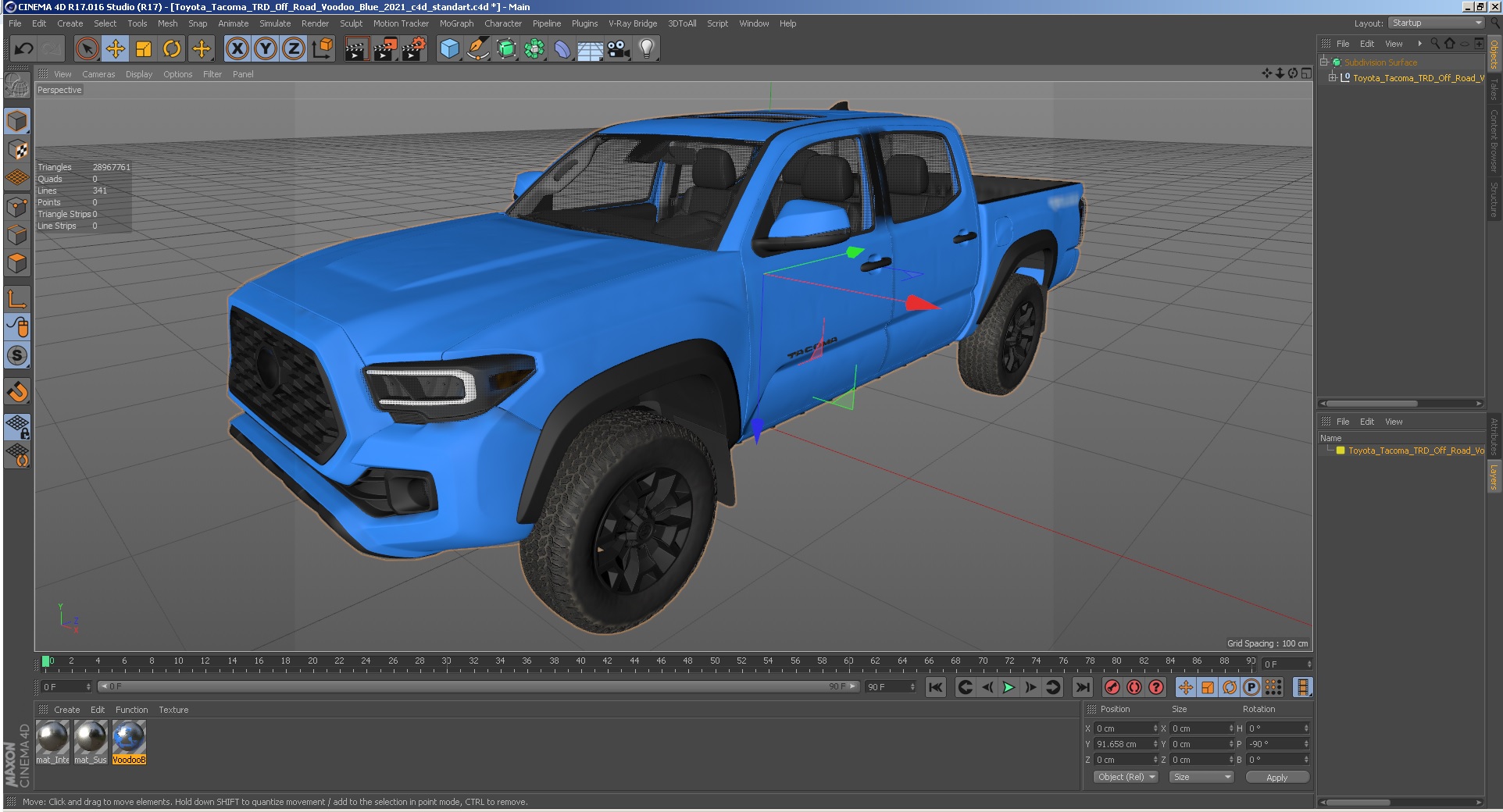
Task: Add Subdivision Surface generator icon
Action: (x=506, y=48)
